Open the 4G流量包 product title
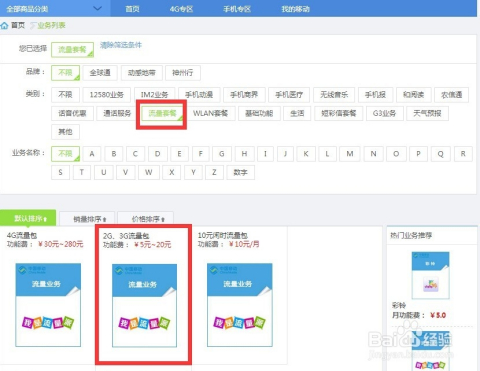Viewport: 480px width, 371px height. pos(22,235)
